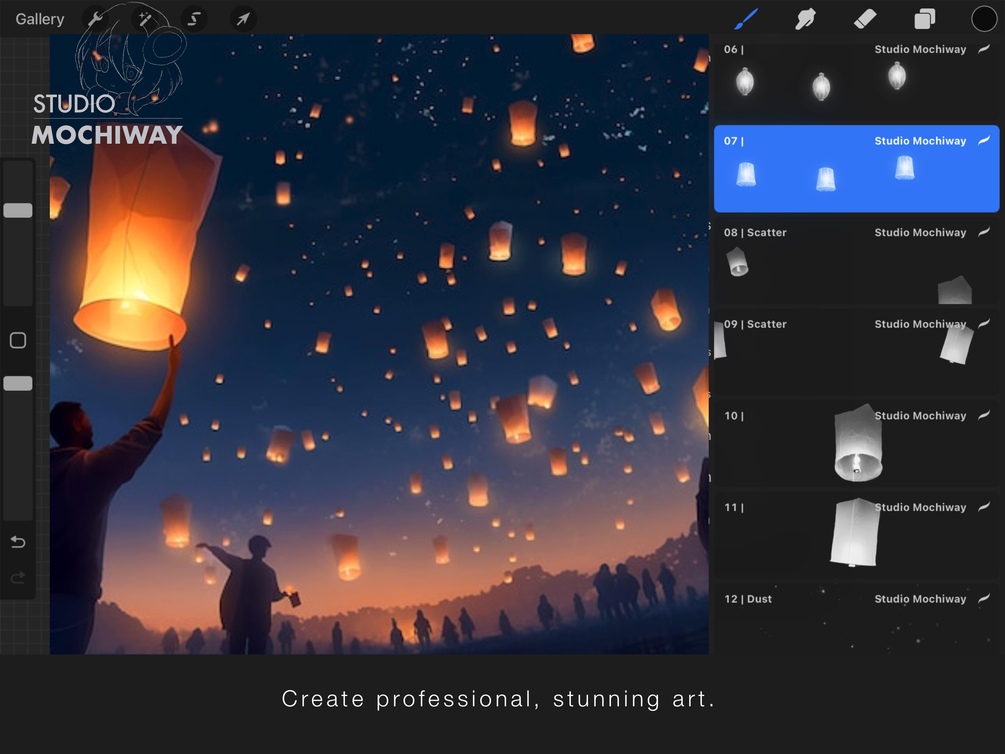Image resolution: width=1005 pixels, height=754 pixels.
Task: Click brush stroke icon on 09 Scatter
Action: [x=984, y=324]
